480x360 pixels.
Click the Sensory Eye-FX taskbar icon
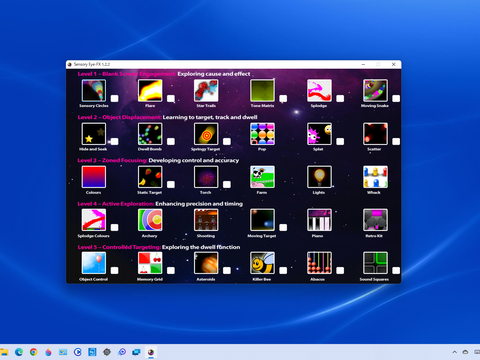click(x=151, y=352)
